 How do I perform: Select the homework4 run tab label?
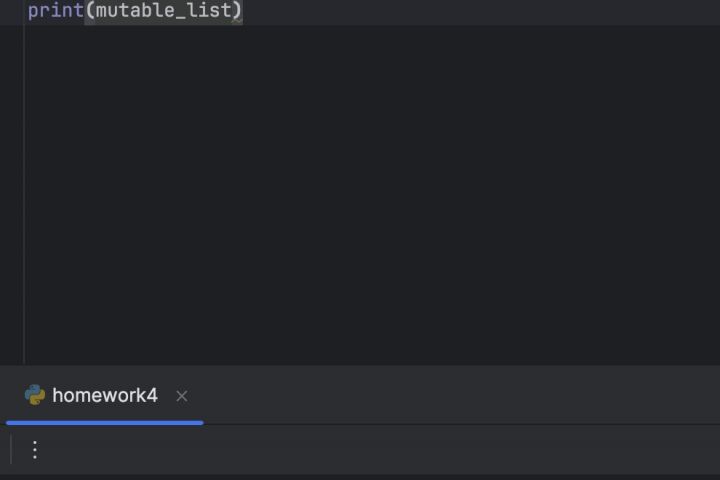click(x=104, y=395)
